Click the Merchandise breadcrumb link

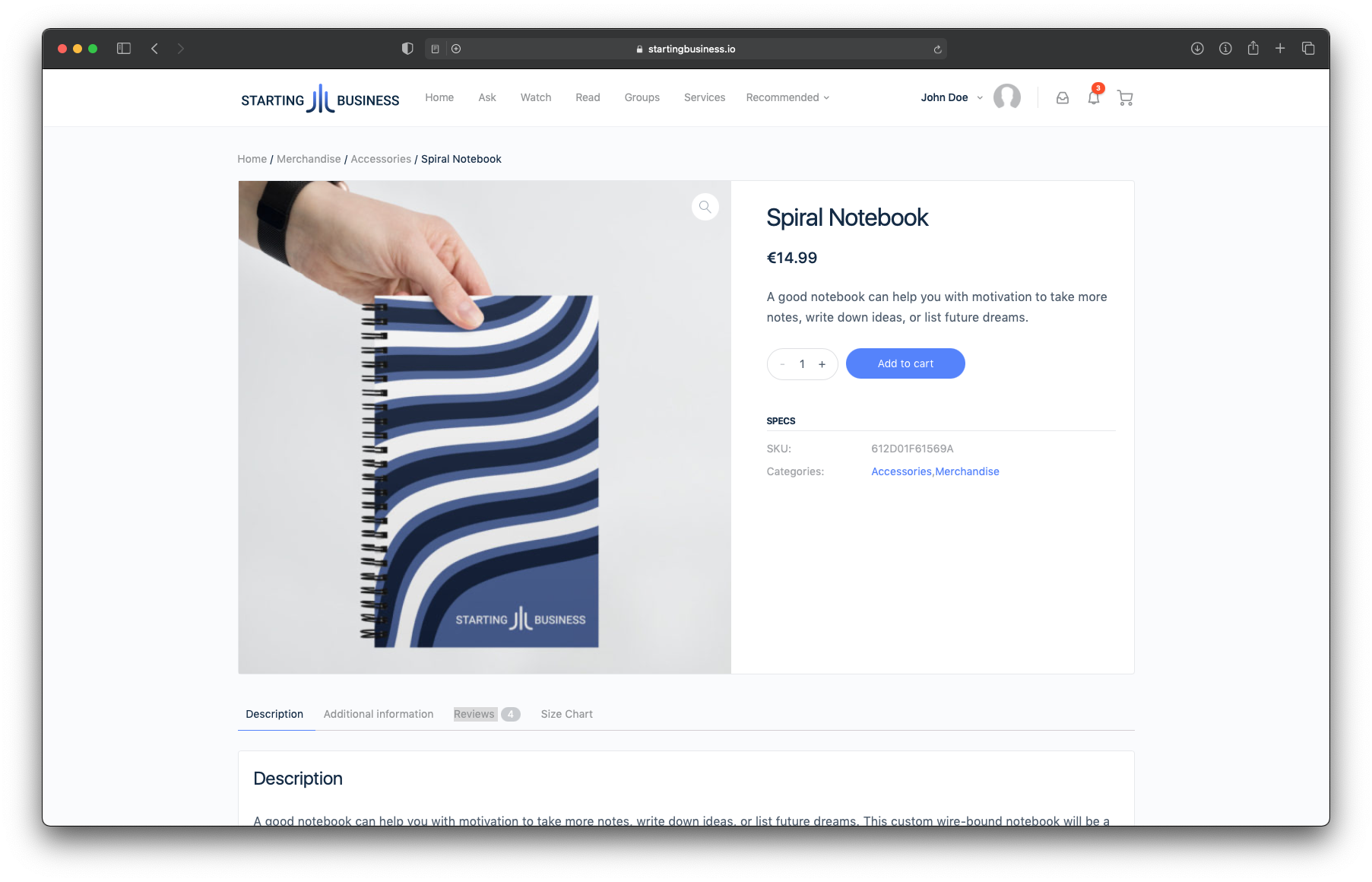309,159
